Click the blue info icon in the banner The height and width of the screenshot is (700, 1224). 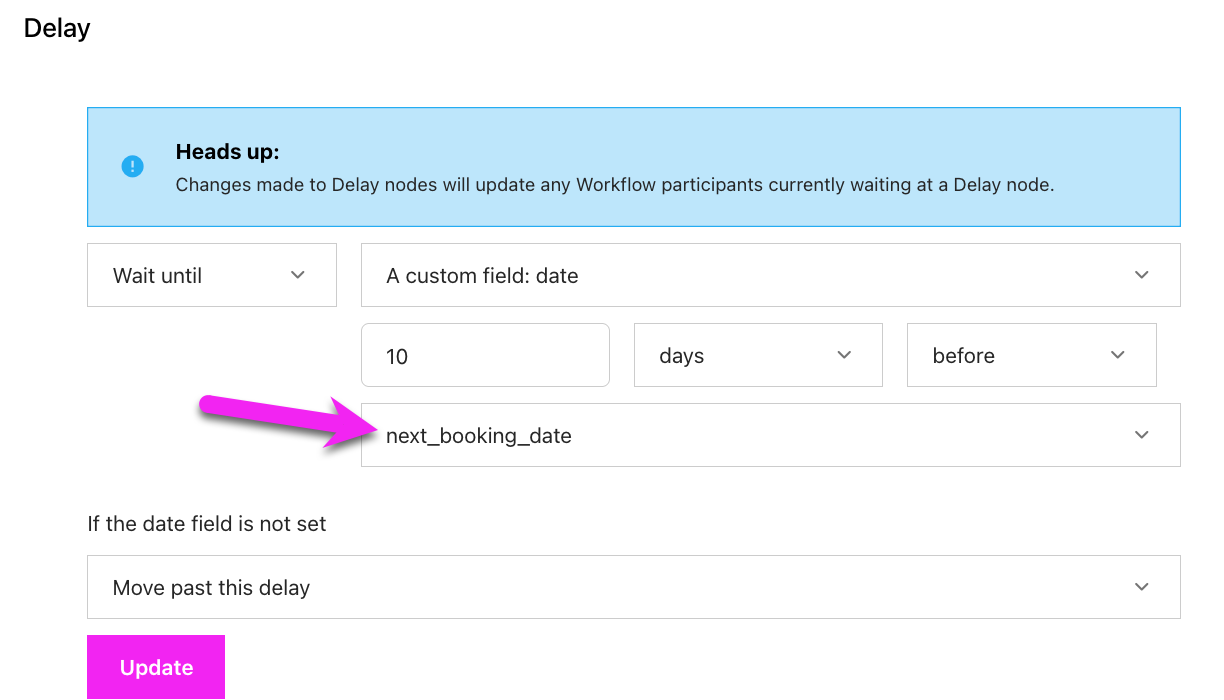[133, 167]
